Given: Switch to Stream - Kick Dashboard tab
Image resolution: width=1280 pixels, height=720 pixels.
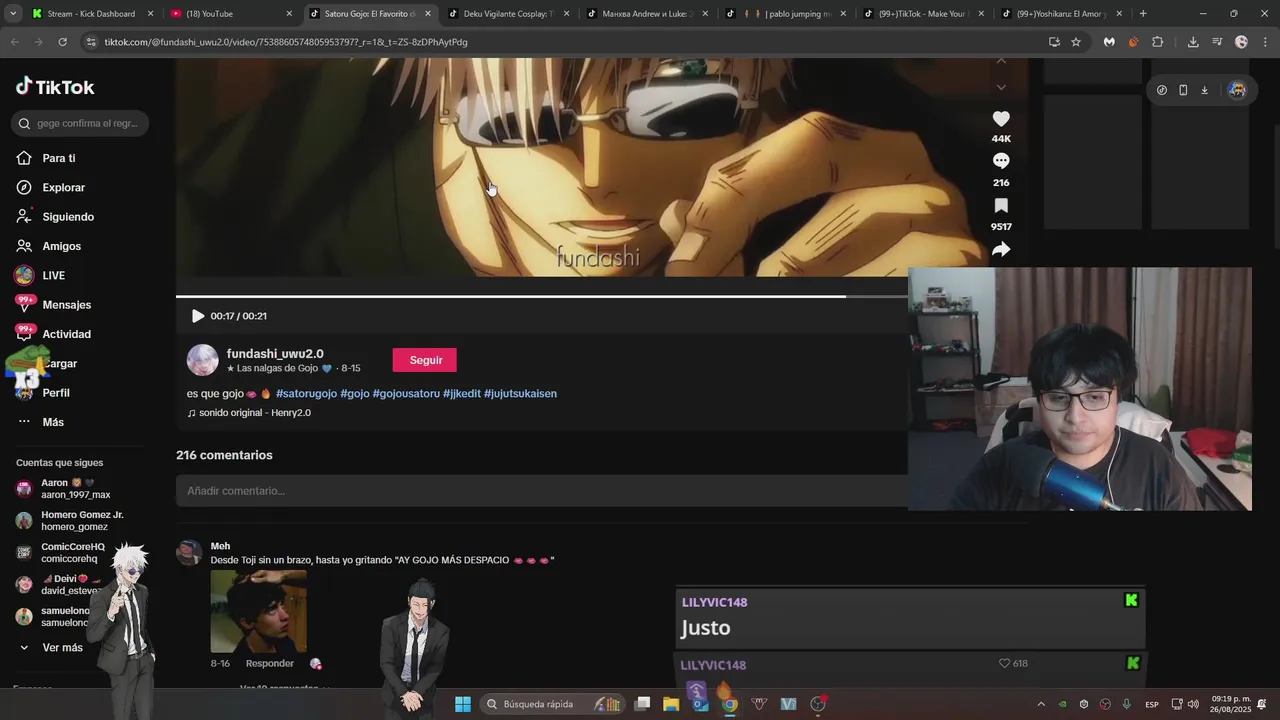Looking at the screenshot, I should [91, 14].
